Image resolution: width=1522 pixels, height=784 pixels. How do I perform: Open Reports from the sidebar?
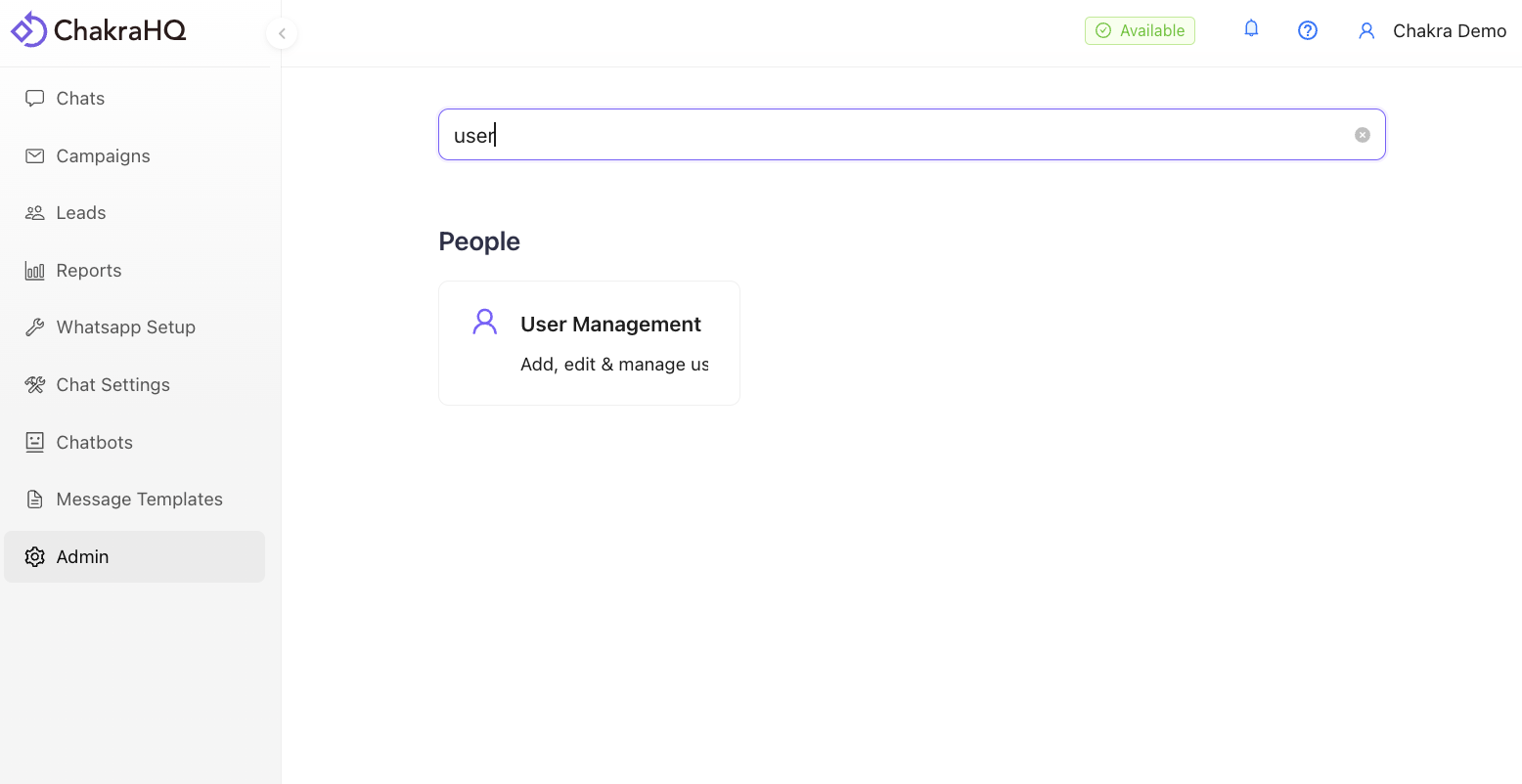click(x=134, y=270)
